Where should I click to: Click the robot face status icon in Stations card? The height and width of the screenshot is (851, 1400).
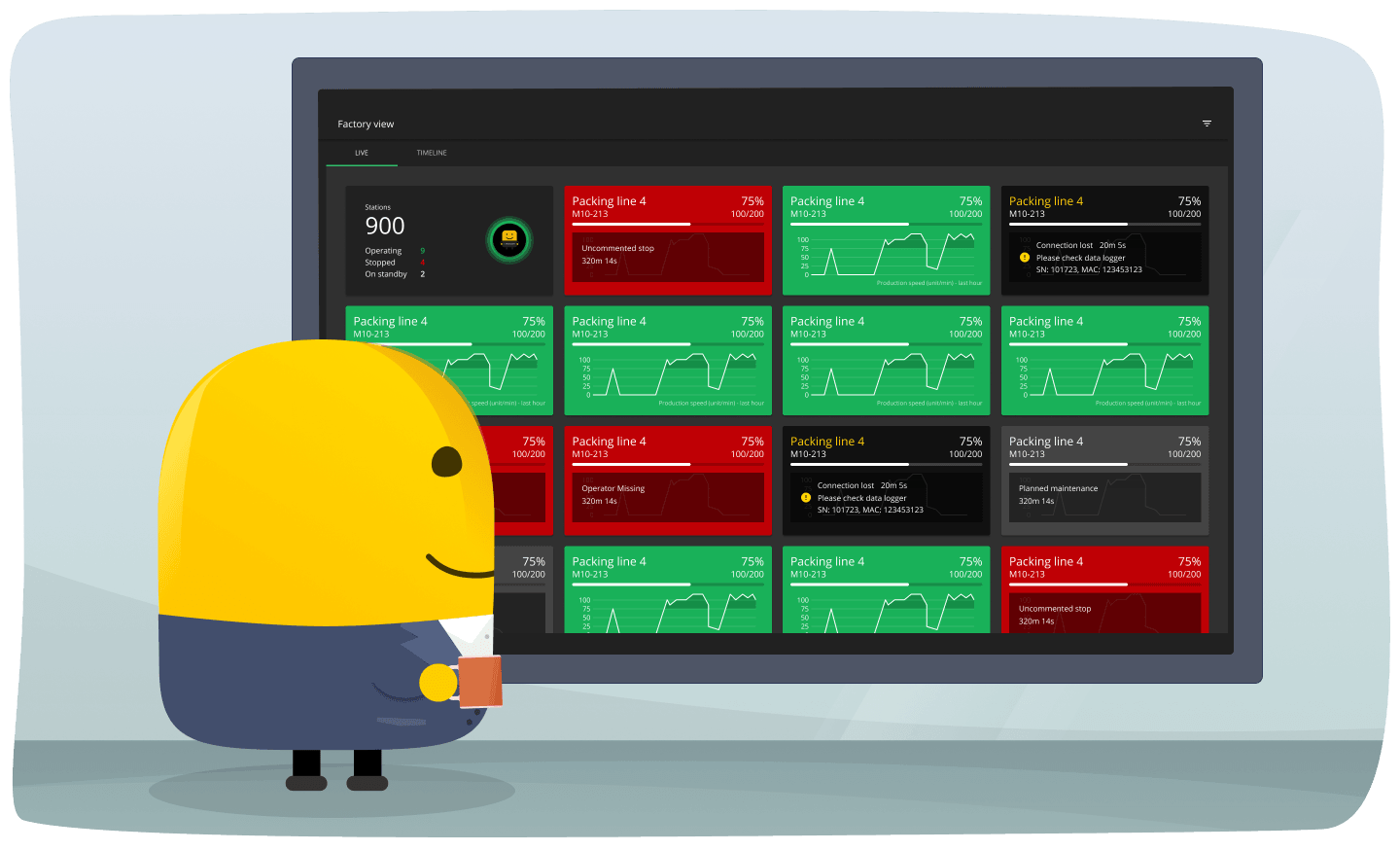click(x=509, y=239)
